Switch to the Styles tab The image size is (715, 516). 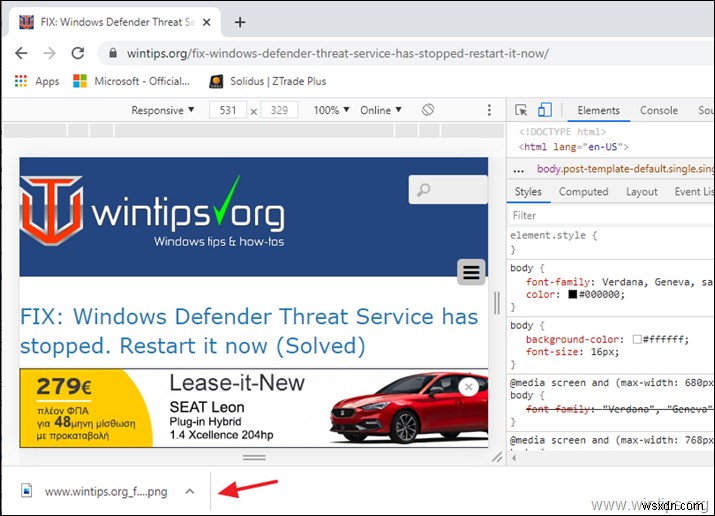click(x=528, y=191)
